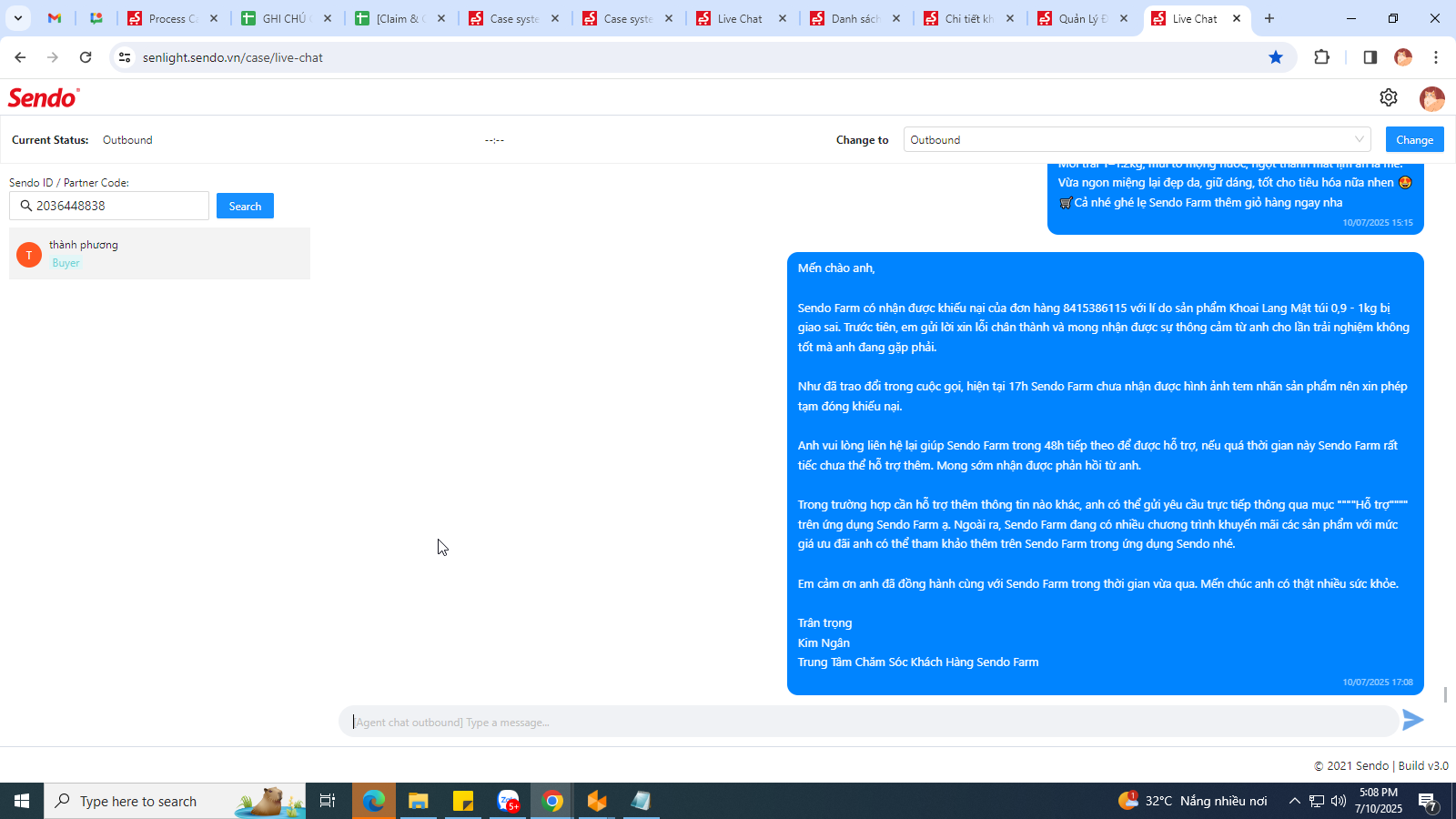Open the user avatar in Sendo header

(1432, 98)
